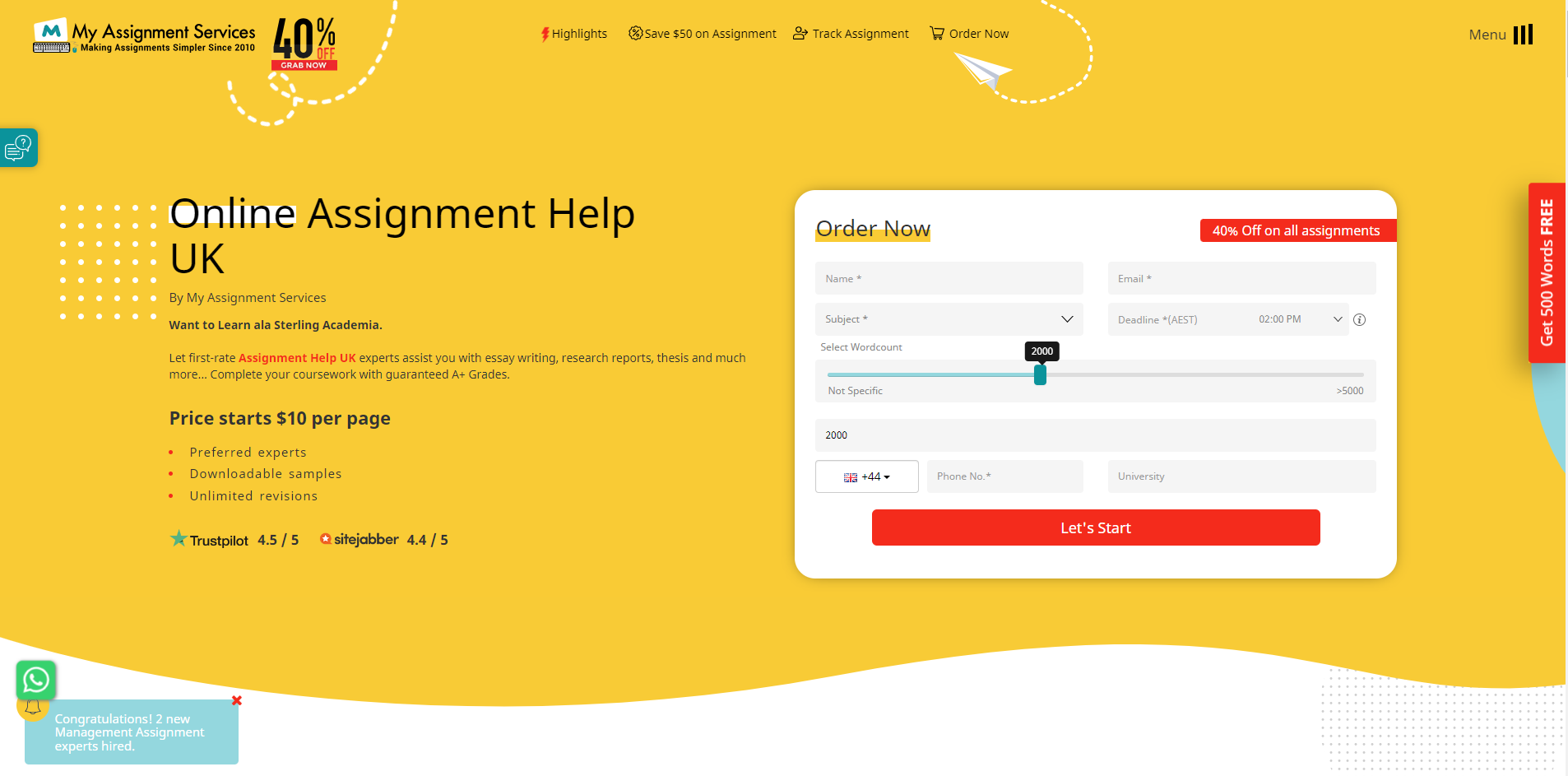
Task: Follow the Assignment Help UK link
Action: point(297,358)
